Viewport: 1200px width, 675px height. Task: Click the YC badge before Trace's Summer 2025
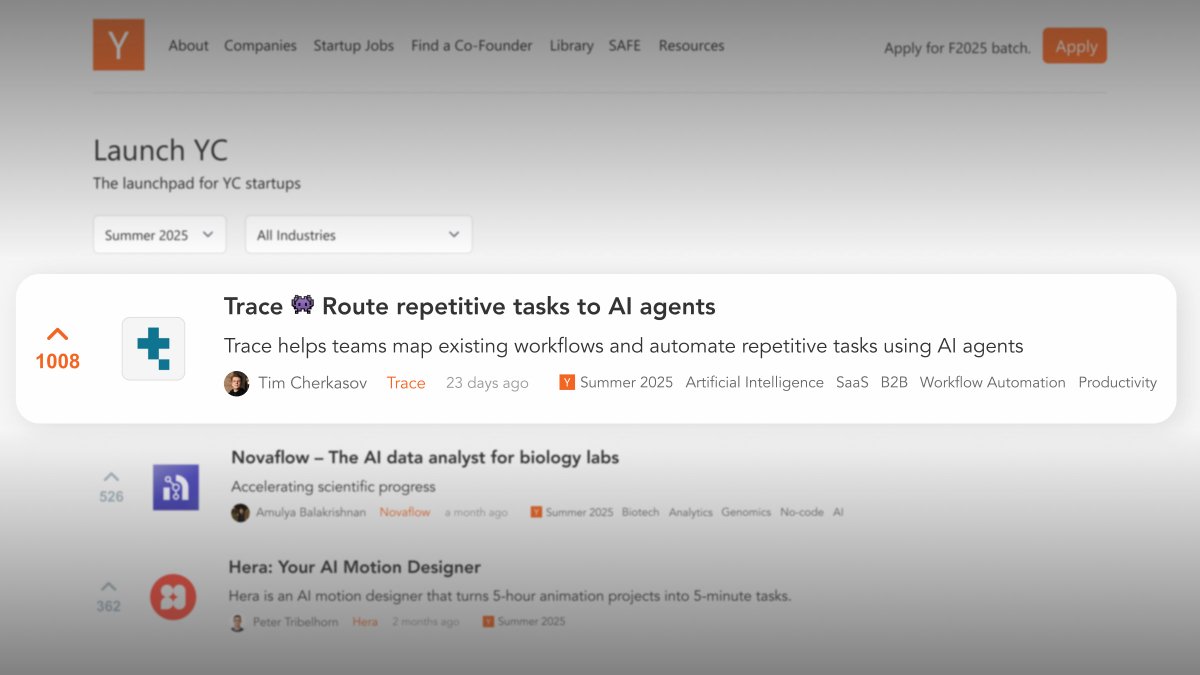coord(567,383)
